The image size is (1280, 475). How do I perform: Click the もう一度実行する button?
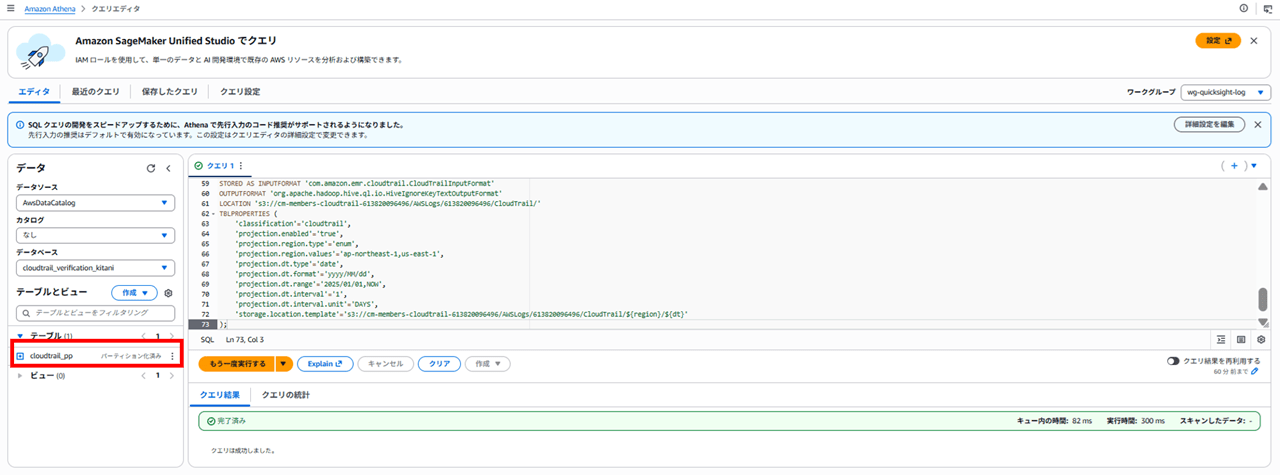[x=235, y=364]
